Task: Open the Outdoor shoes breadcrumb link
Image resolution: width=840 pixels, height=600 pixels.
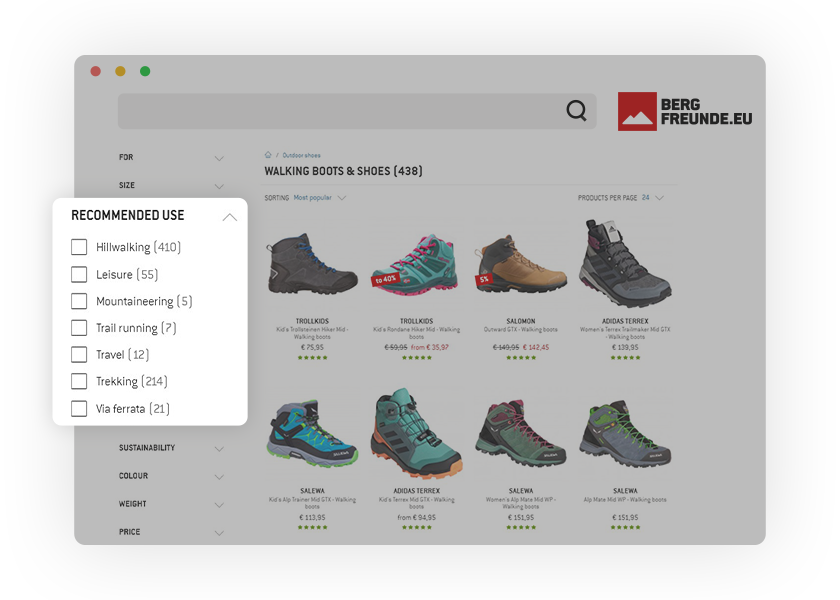Action: (x=301, y=155)
